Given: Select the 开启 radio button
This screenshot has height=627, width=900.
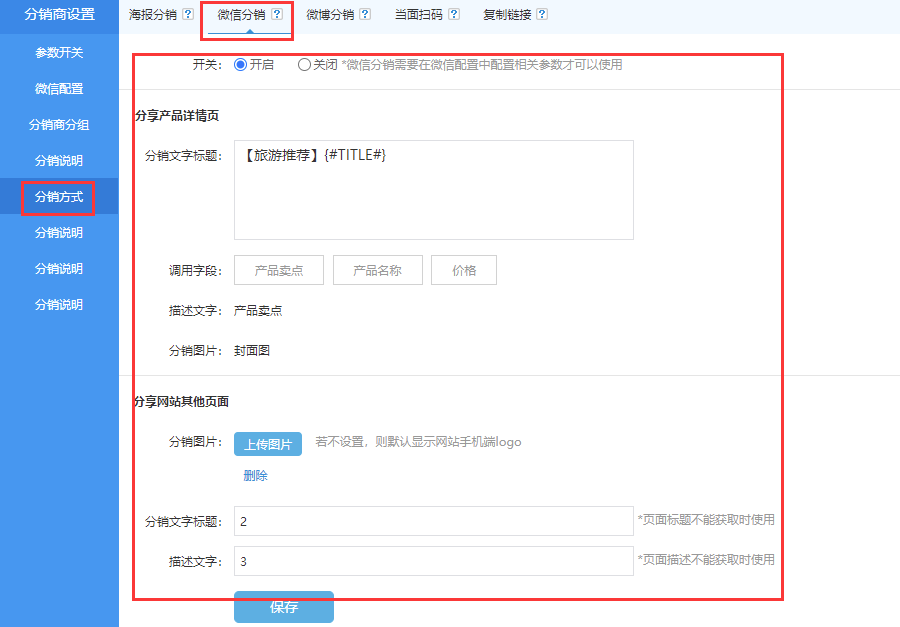Looking at the screenshot, I should 240,64.
